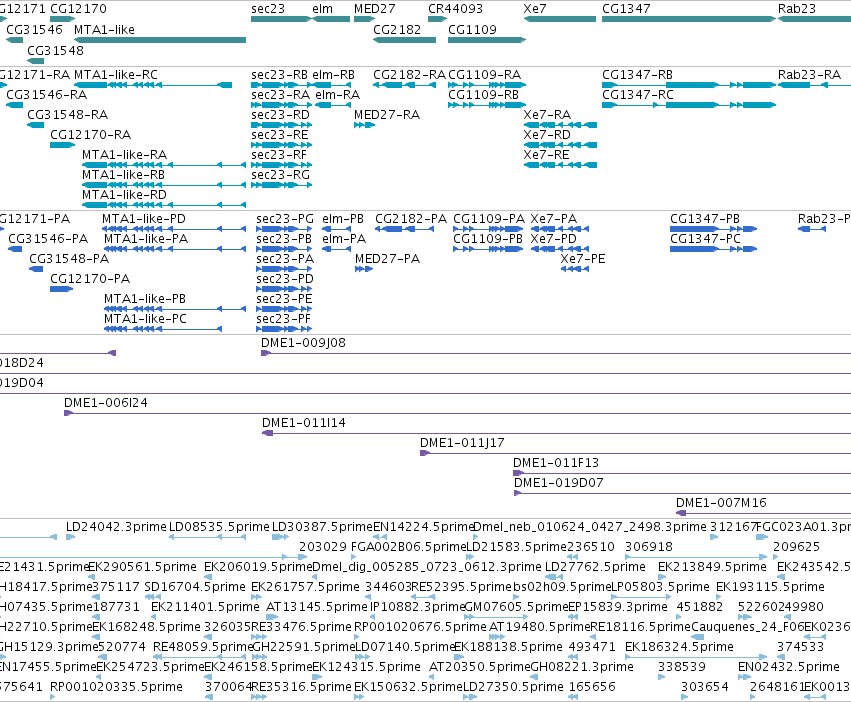Select BAC clone DME1-009J08
Screen dimensions: 851x702
click(x=556, y=353)
